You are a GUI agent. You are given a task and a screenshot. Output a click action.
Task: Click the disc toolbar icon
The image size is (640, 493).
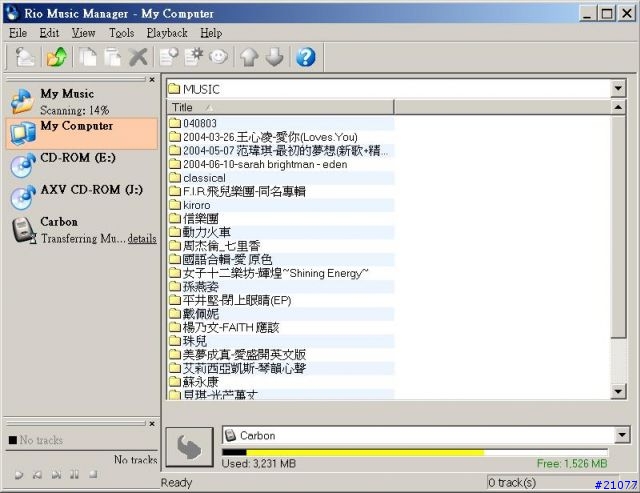(x=218, y=57)
